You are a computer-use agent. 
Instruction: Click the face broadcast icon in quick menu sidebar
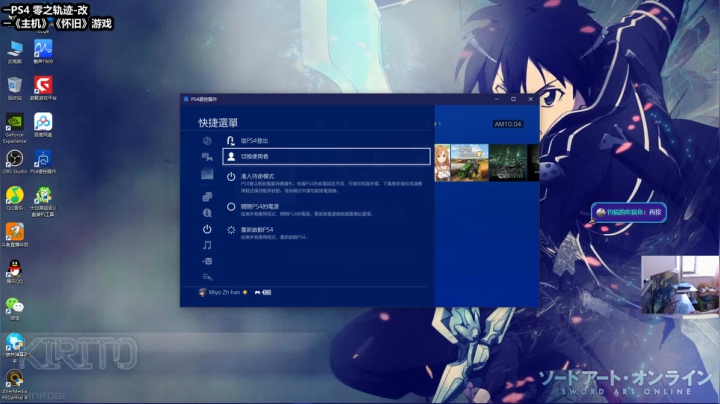(207, 261)
